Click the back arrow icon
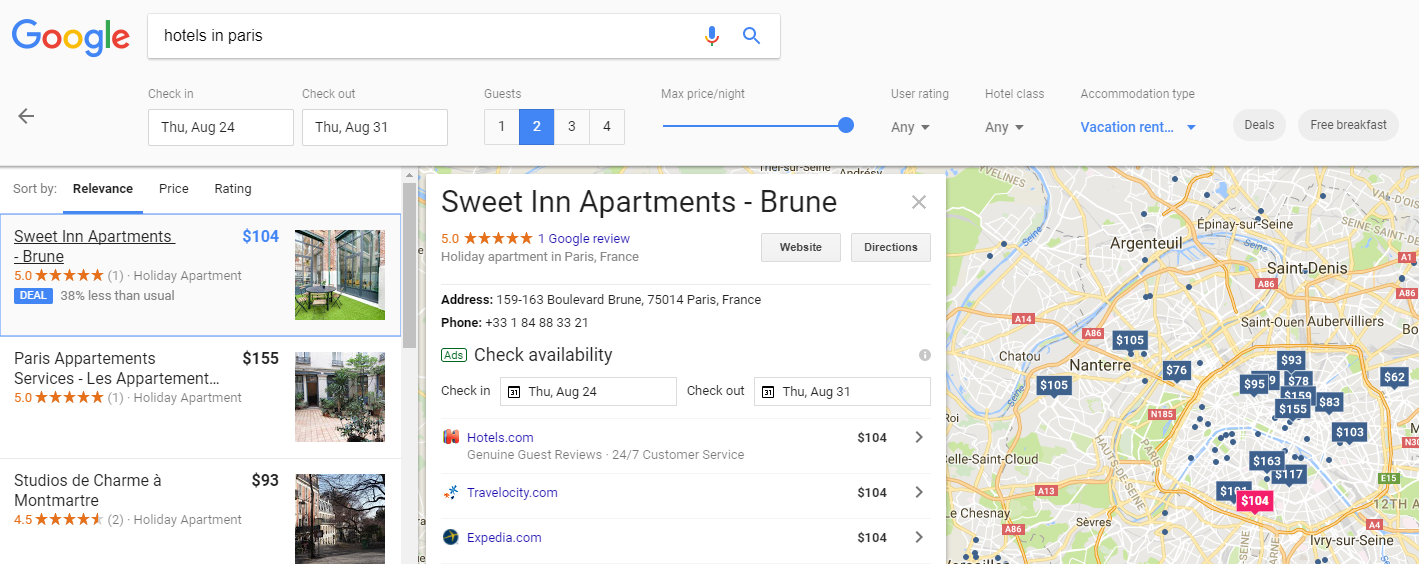 click(x=26, y=116)
